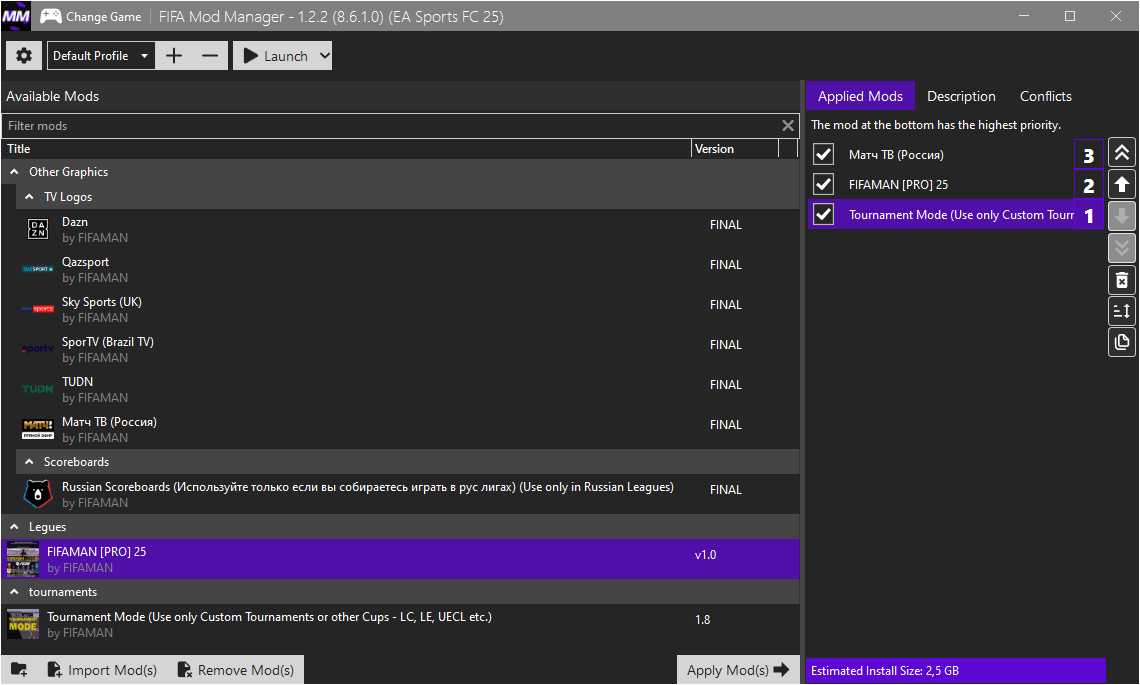Click Apply Mod(s) button
The height and width of the screenshot is (685, 1140).
point(738,670)
